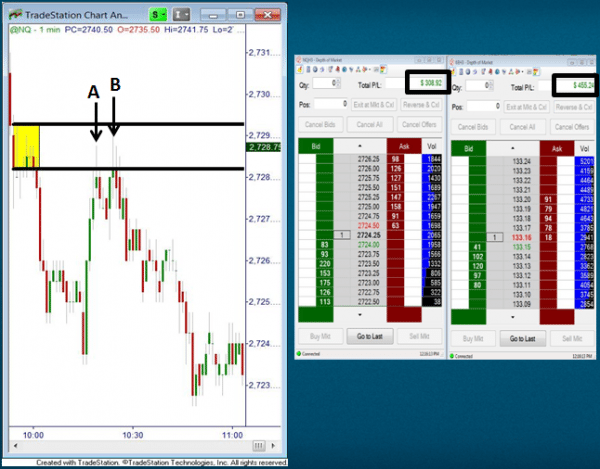This screenshot has height=469, width=600.
Task: Click the first toolbar icon in NQ Depth of Market
Action: point(300,71)
